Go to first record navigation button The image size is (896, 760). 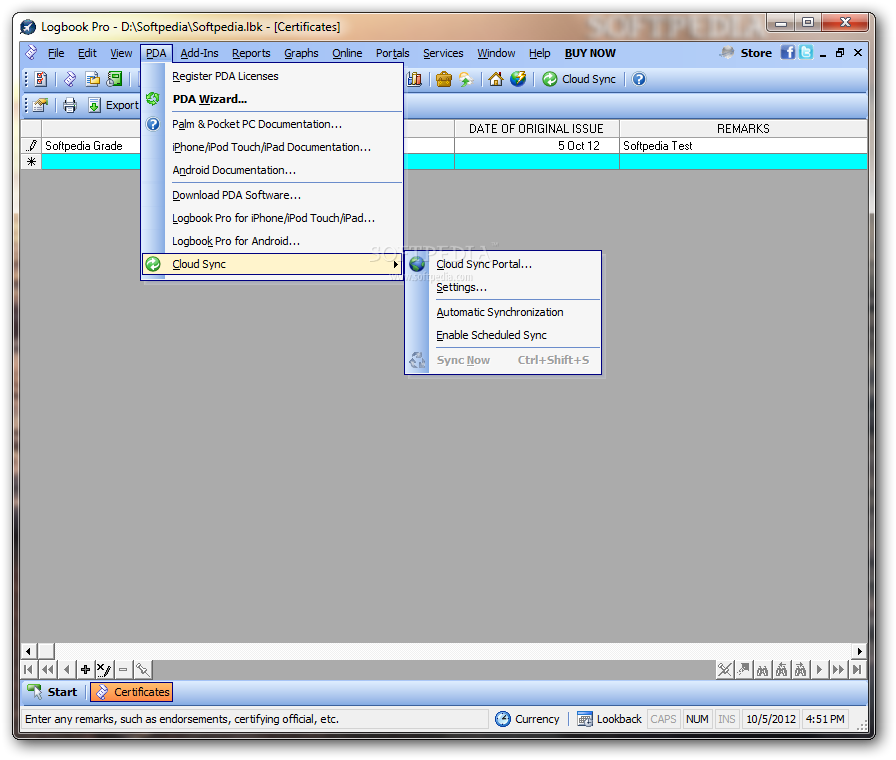point(29,669)
